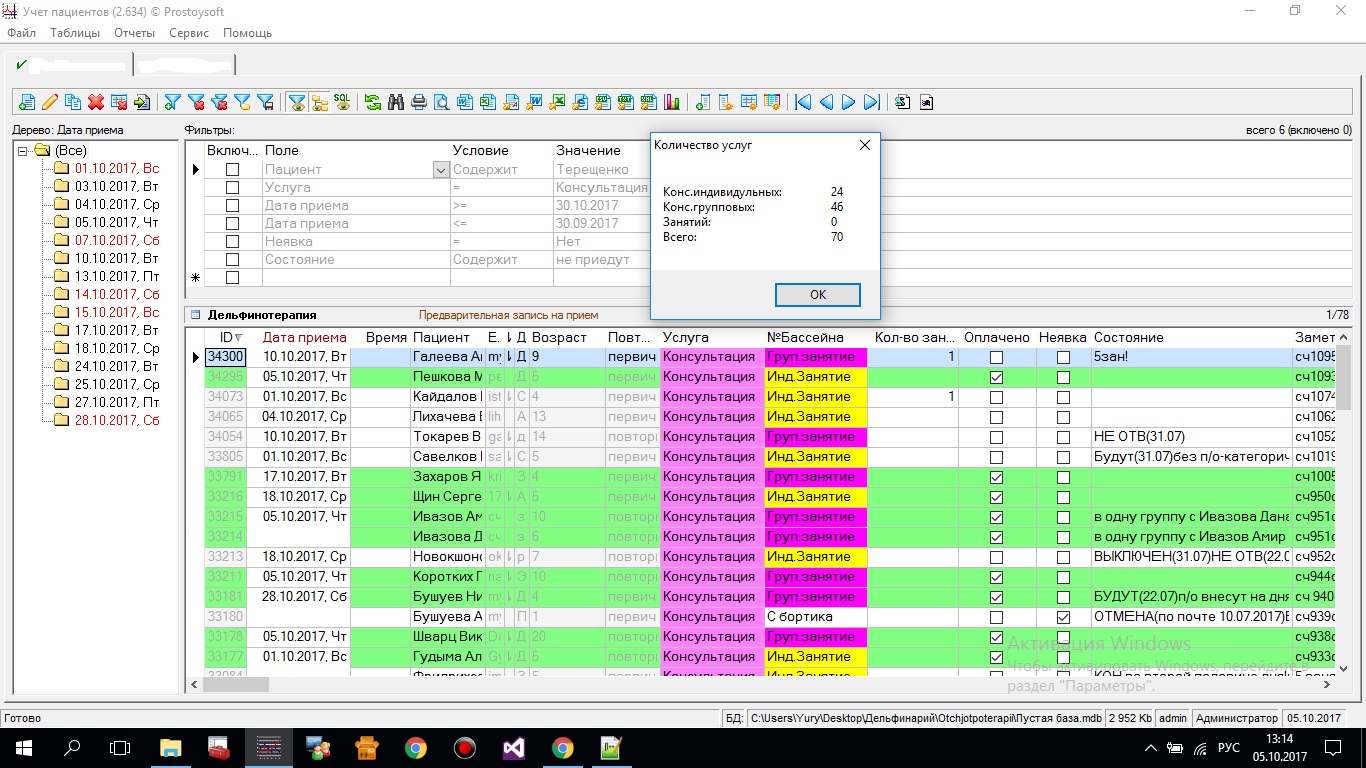
Task: Click the SQL view icon
Action: (342, 102)
